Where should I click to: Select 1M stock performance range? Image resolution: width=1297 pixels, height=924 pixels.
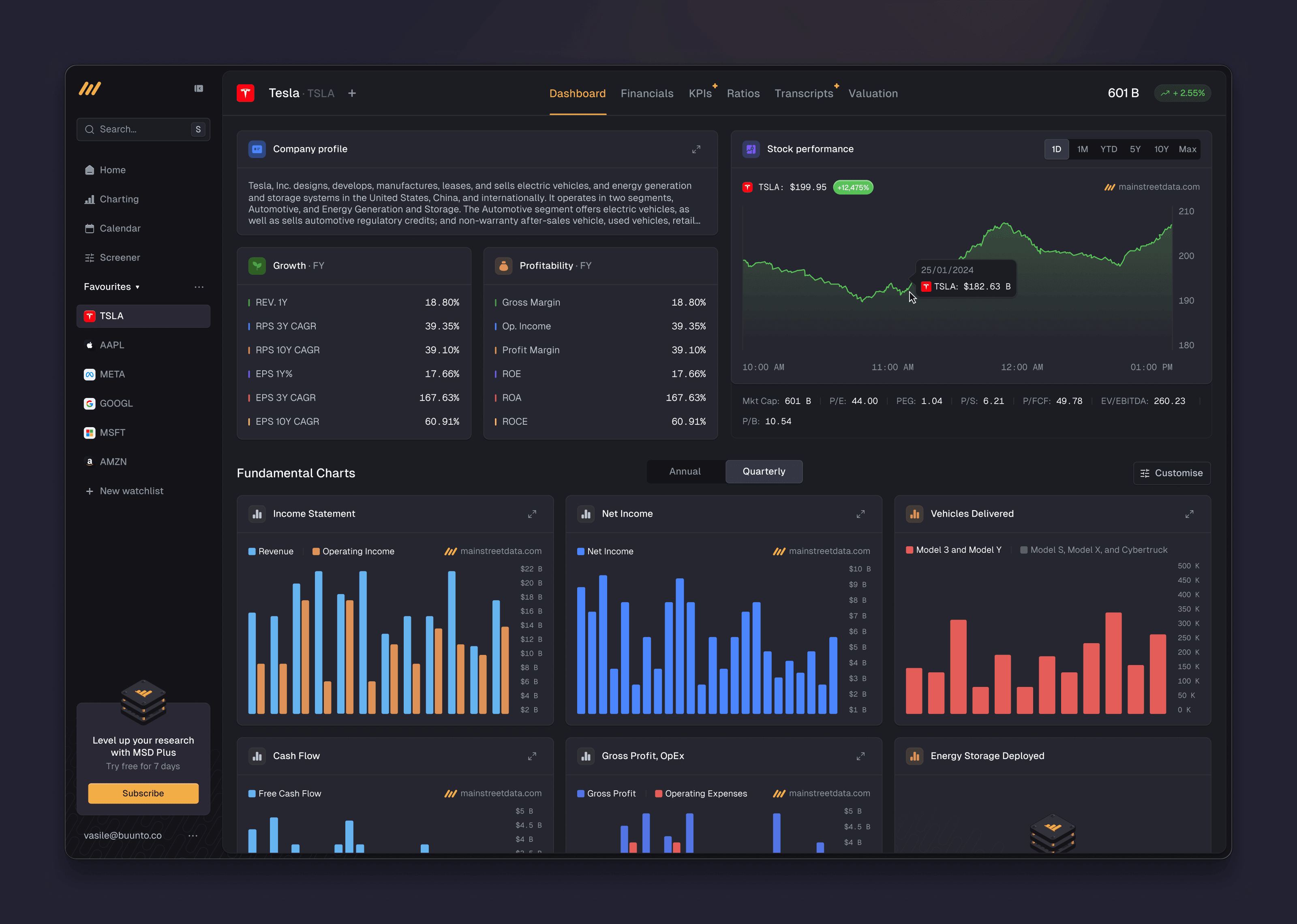pyautogui.click(x=1082, y=149)
